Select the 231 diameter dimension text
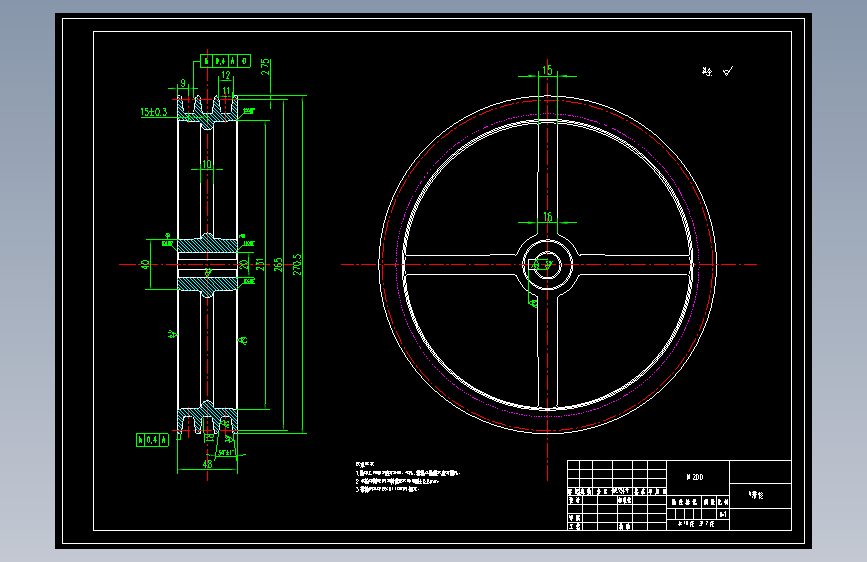The height and width of the screenshot is (562, 867). (260, 264)
